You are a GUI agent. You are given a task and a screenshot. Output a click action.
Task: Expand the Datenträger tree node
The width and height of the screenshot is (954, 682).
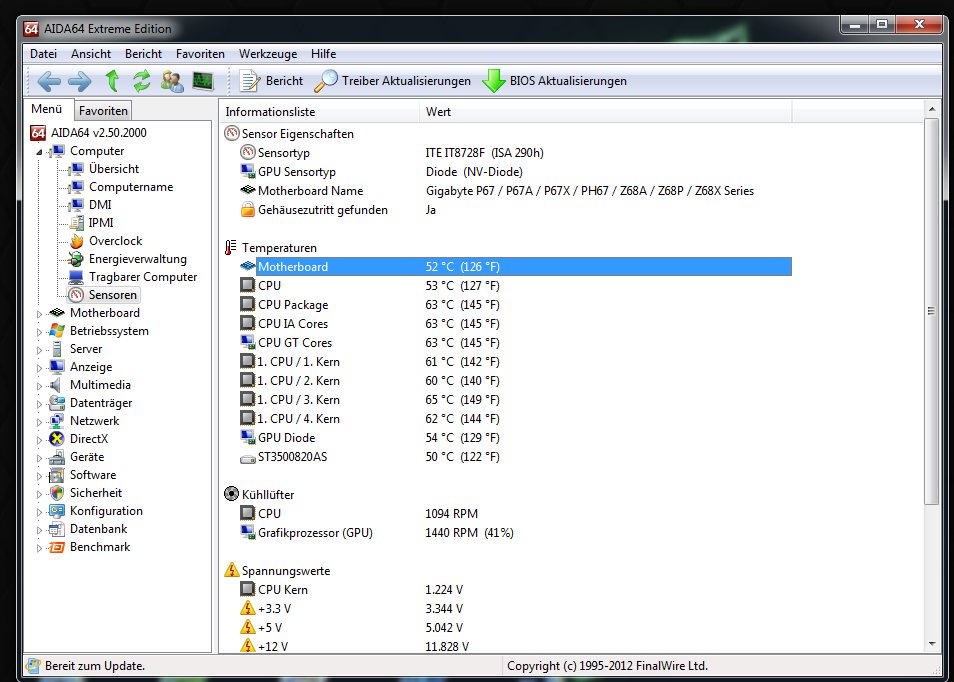(x=39, y=404)
